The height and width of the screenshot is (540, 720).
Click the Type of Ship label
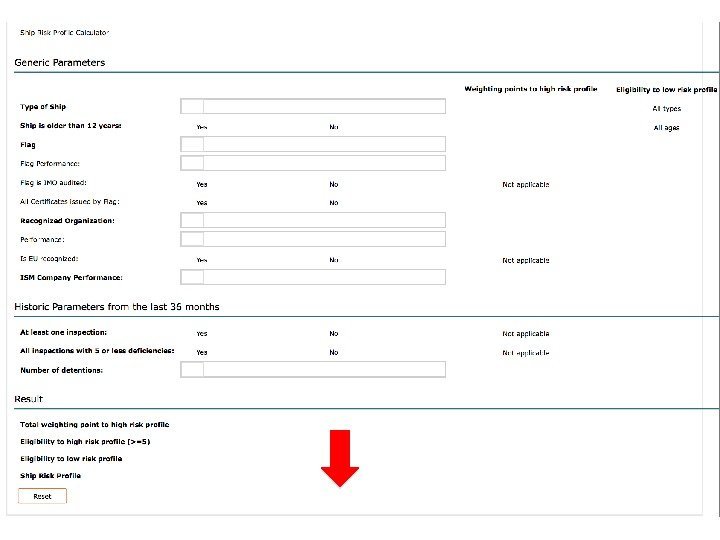click(43, 107)
